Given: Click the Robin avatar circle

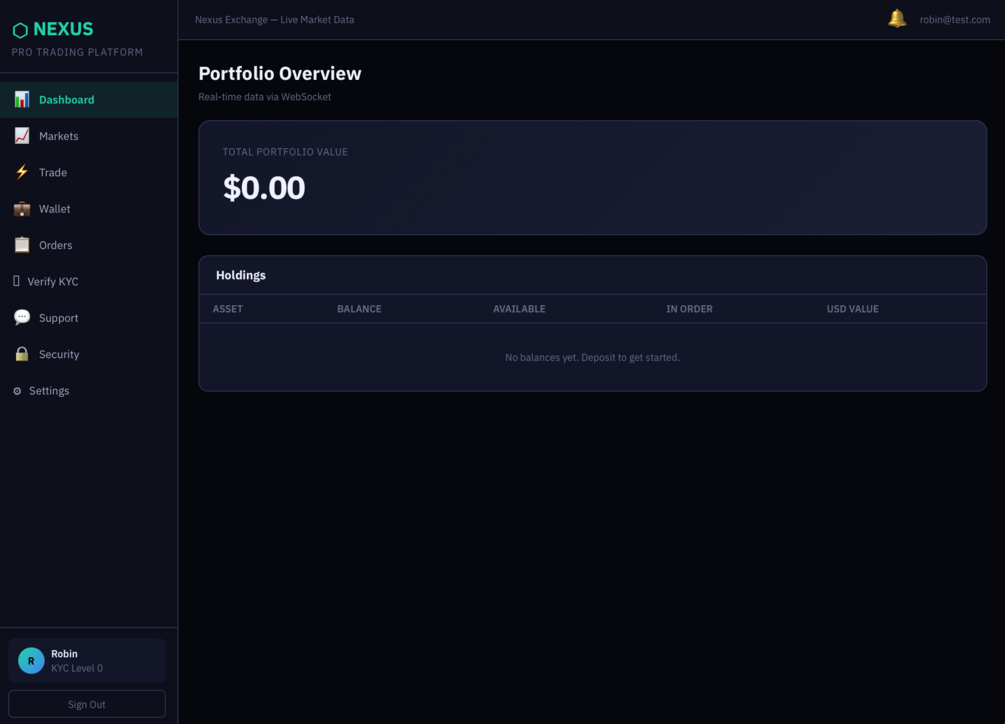Looking at the screenshot, I should (x=31, y=661).
